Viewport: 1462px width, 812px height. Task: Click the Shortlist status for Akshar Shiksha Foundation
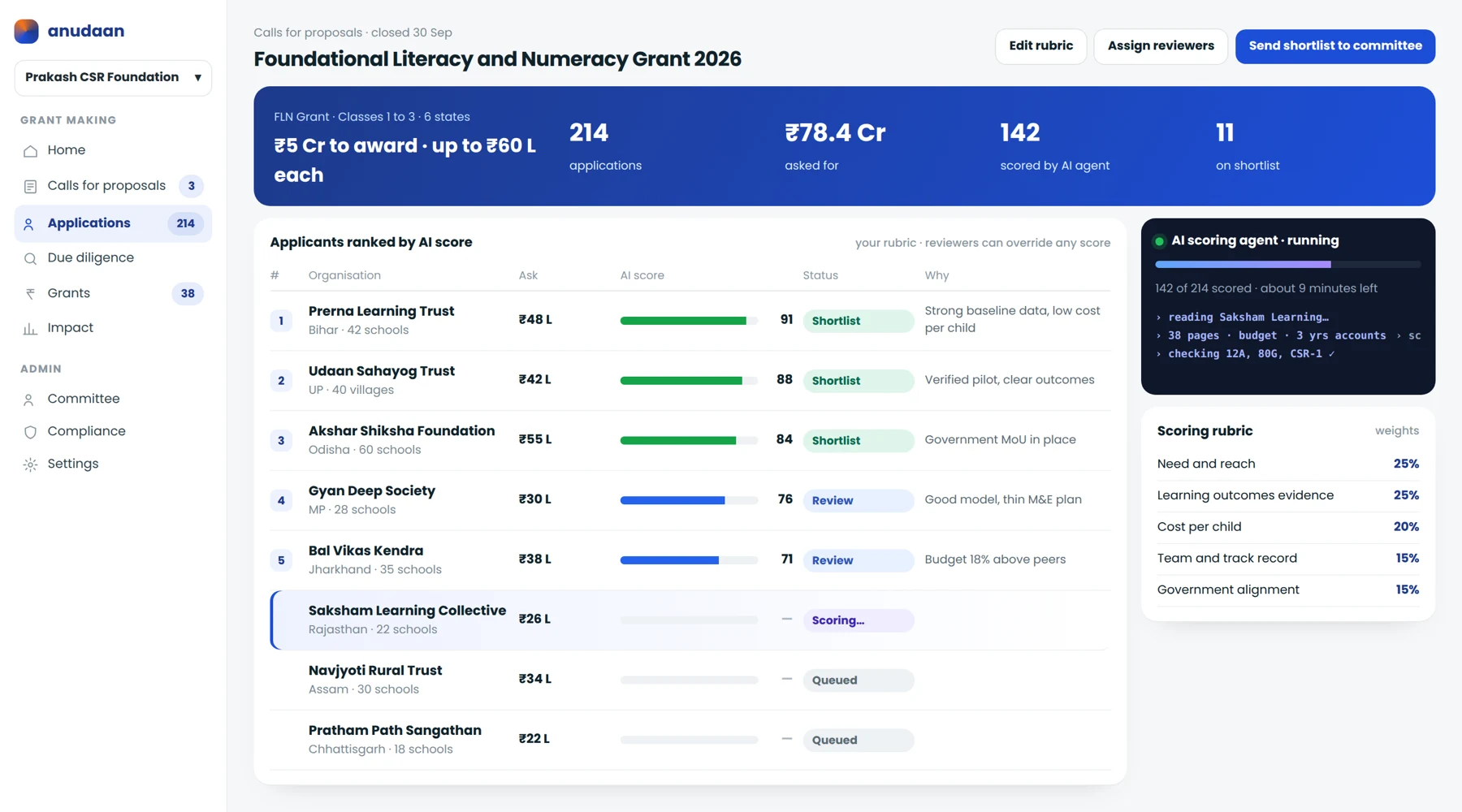[x=859, y=441]
